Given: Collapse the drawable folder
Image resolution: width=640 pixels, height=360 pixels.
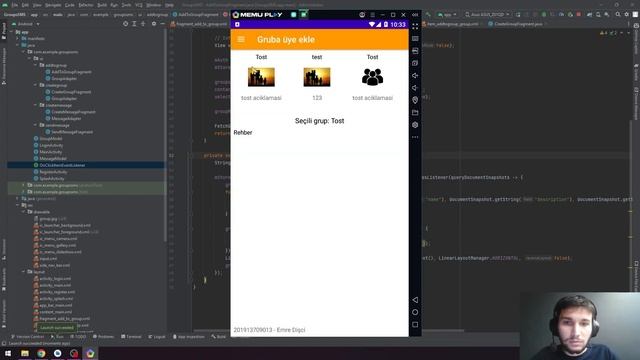Looking at the screenshot, I should pos(24,212).
